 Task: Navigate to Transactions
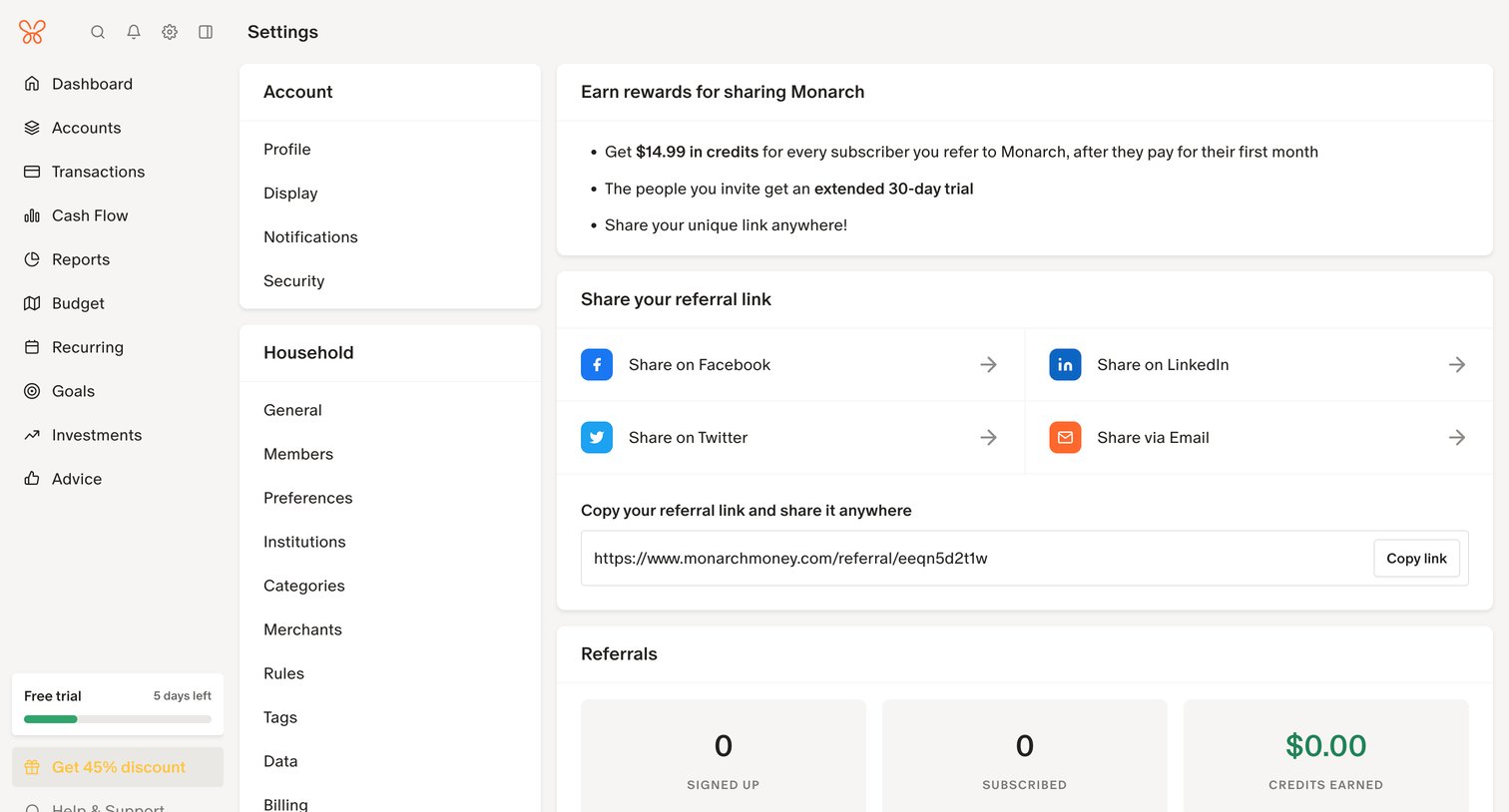118,172
